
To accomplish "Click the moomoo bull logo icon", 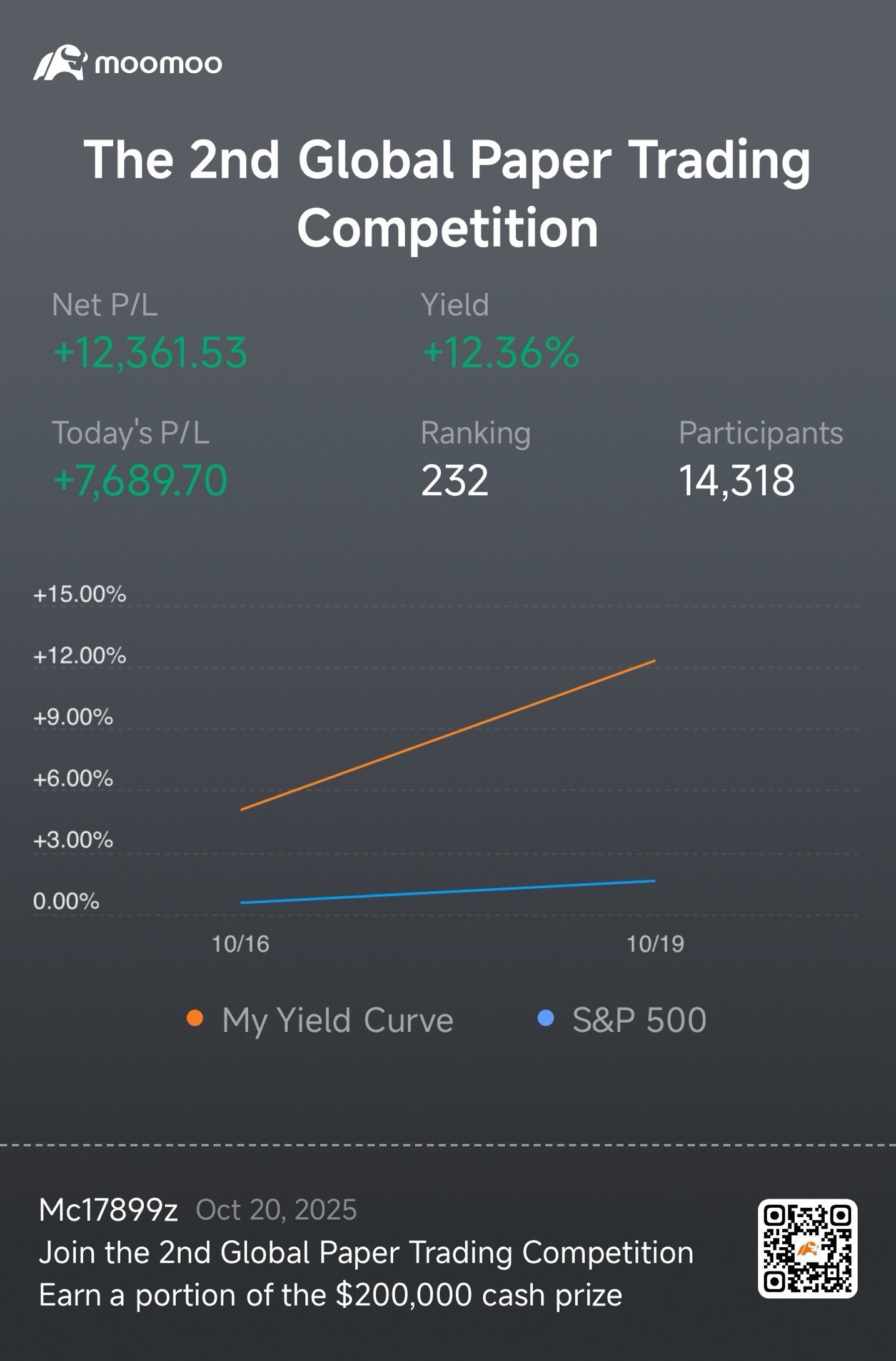I will (x=59, y=63).
